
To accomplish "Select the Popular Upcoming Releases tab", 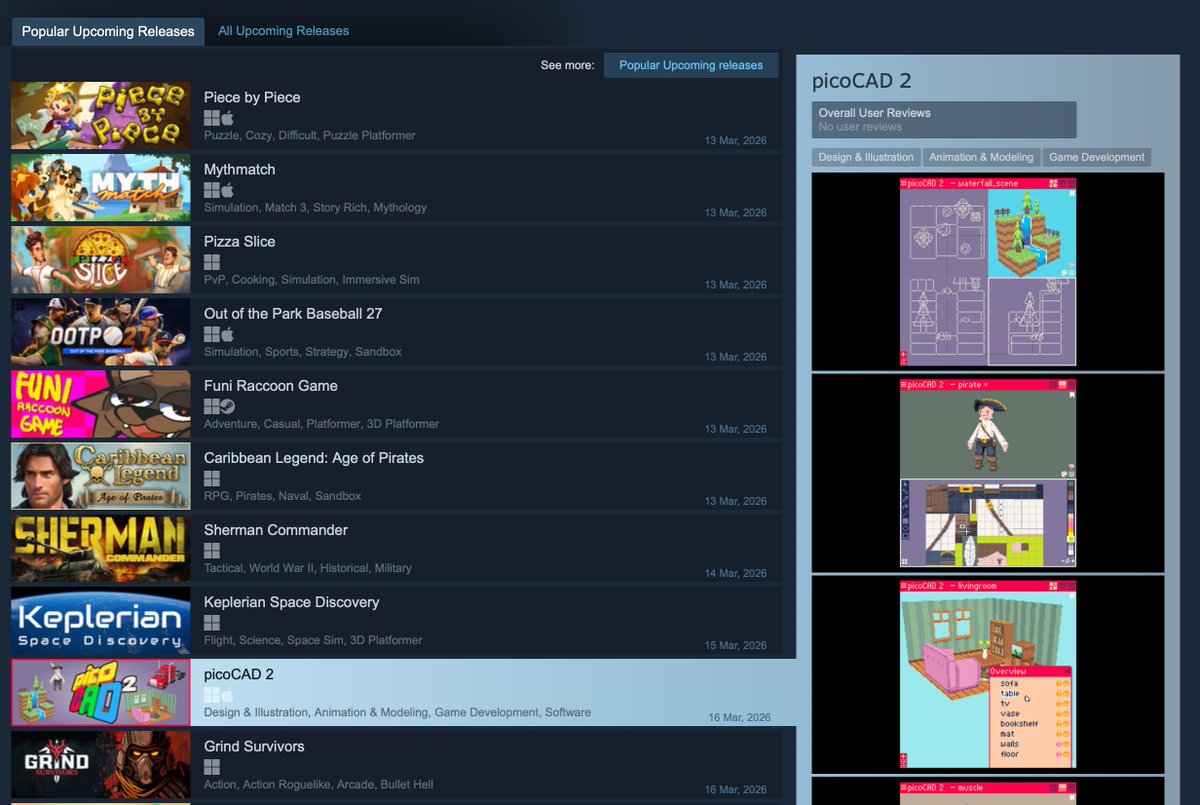I will 107,31.
